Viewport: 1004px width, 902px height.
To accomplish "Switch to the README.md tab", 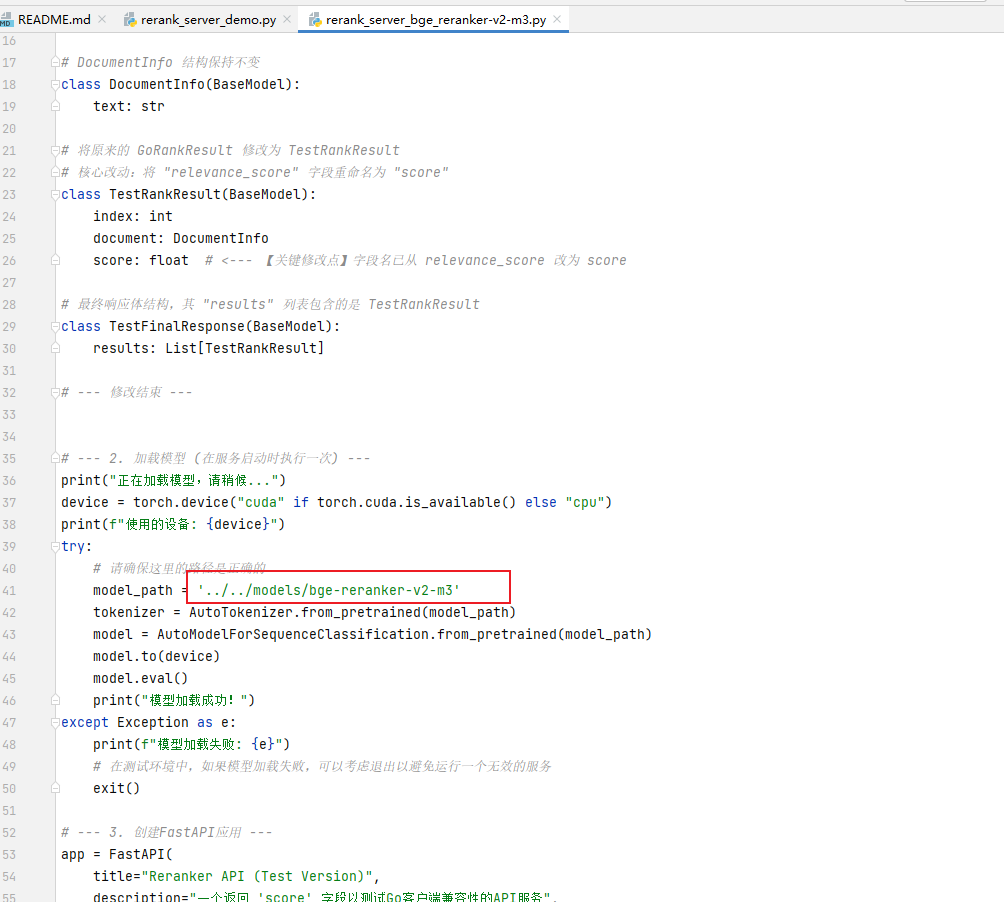I will click(54, 20).
